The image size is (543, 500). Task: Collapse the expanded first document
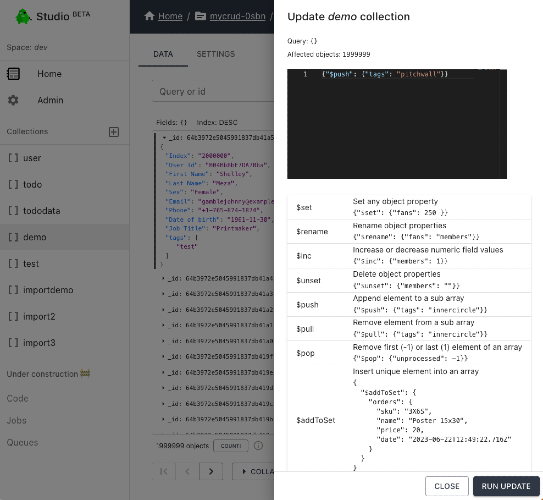coord(164,138)
